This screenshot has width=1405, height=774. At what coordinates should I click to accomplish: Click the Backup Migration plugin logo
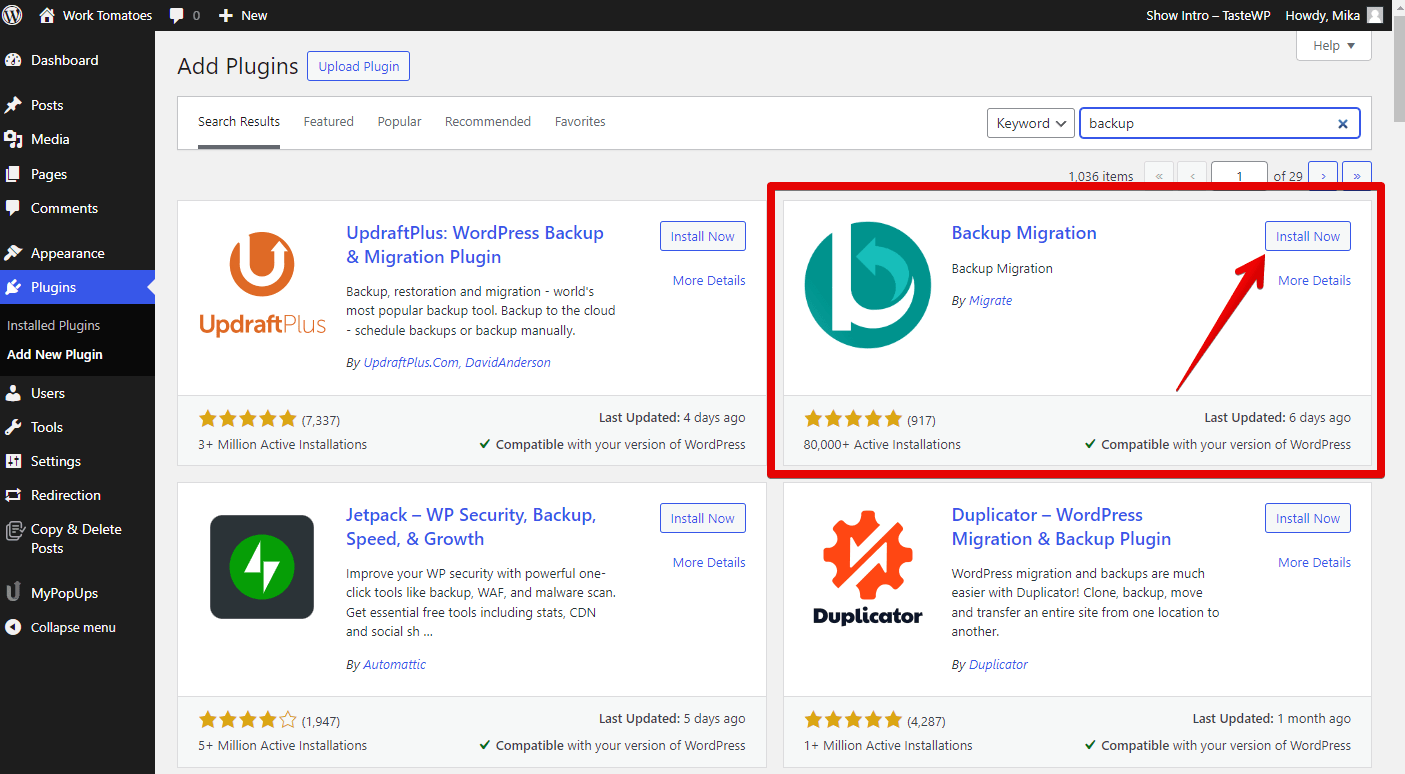pos(867,285)
